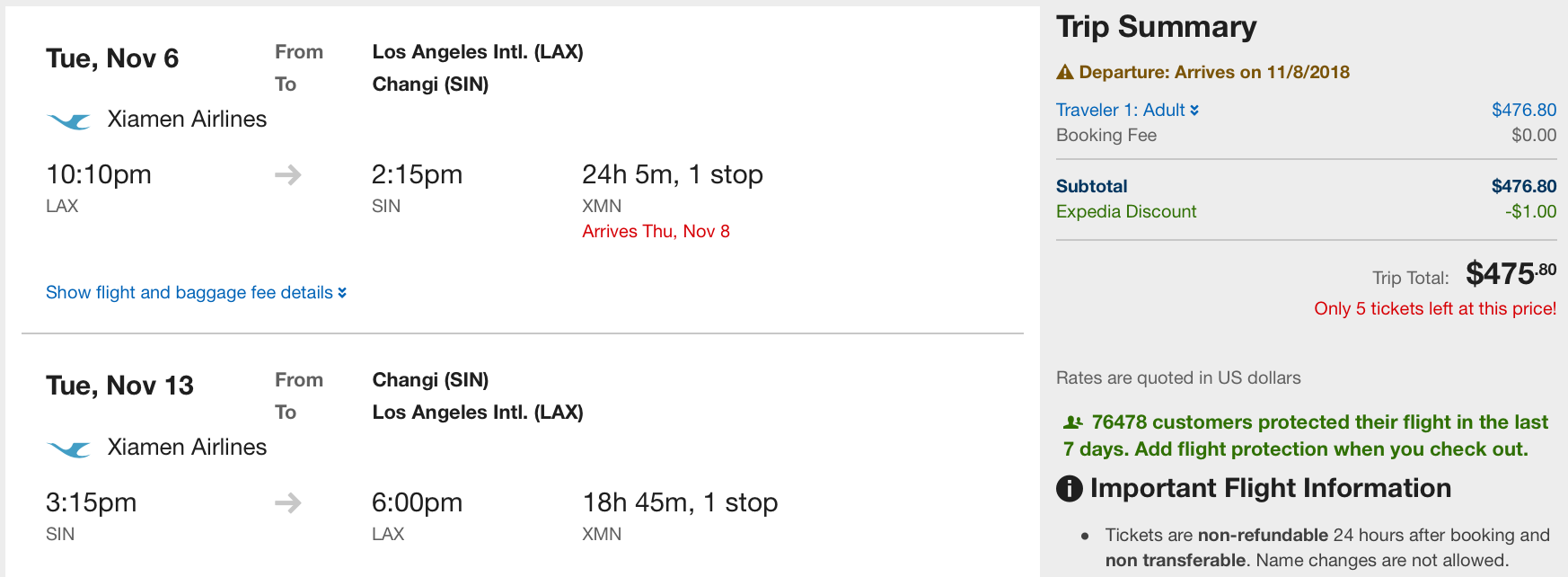Click the Xiamen Airlines logo for the Nov 13 flight

click(68, 448)
